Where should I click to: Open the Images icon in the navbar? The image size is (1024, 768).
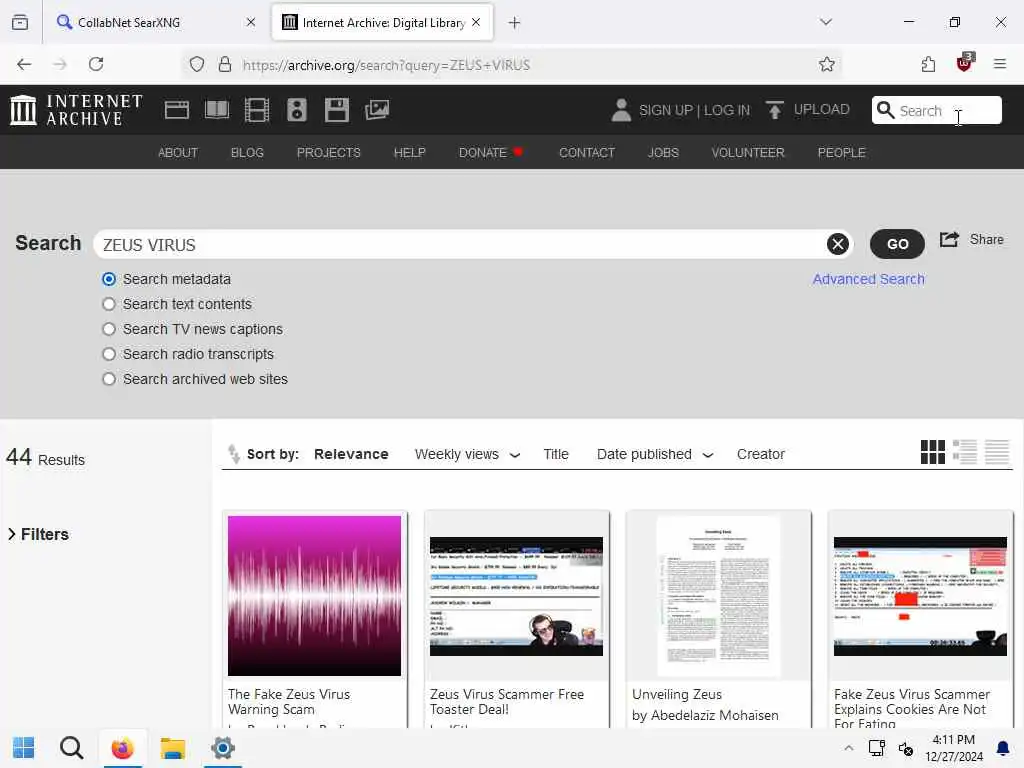[x=377, y=110]
